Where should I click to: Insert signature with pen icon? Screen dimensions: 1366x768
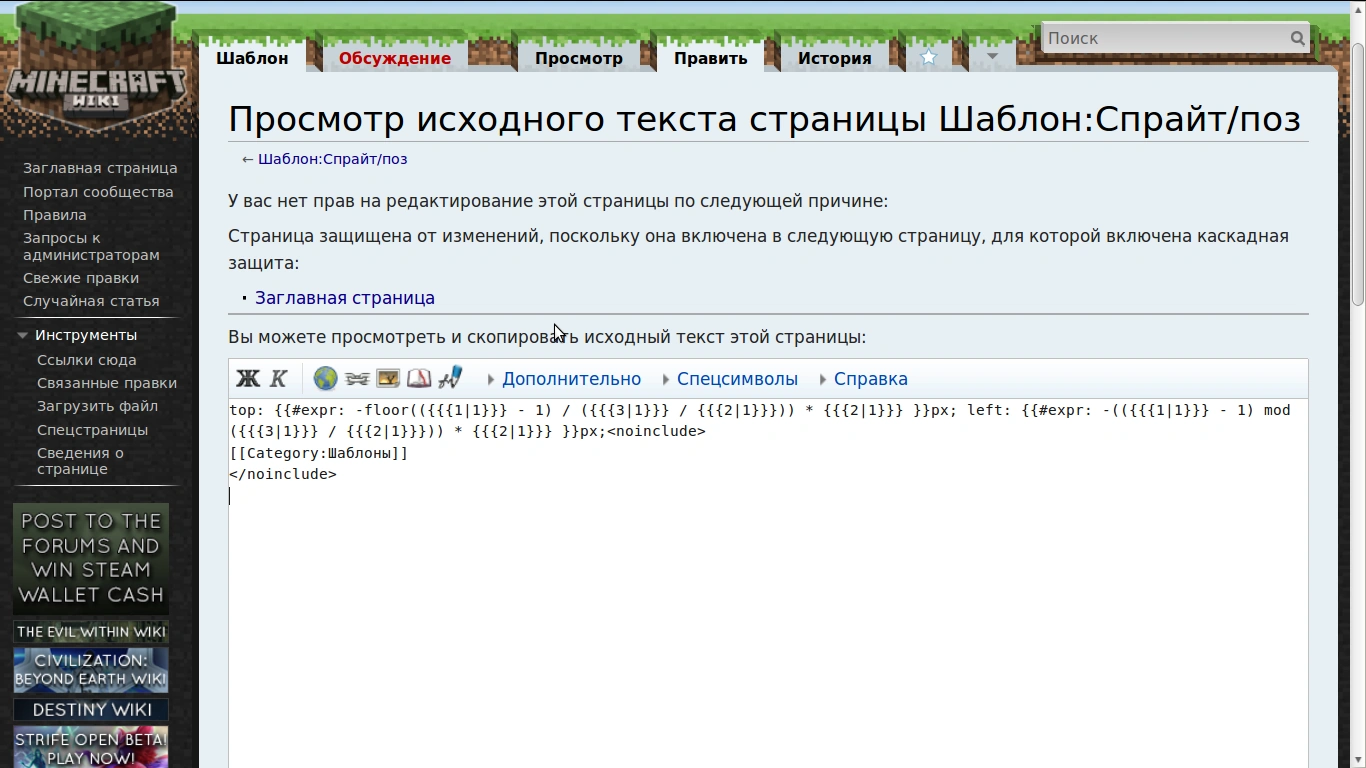coord(450,378)
